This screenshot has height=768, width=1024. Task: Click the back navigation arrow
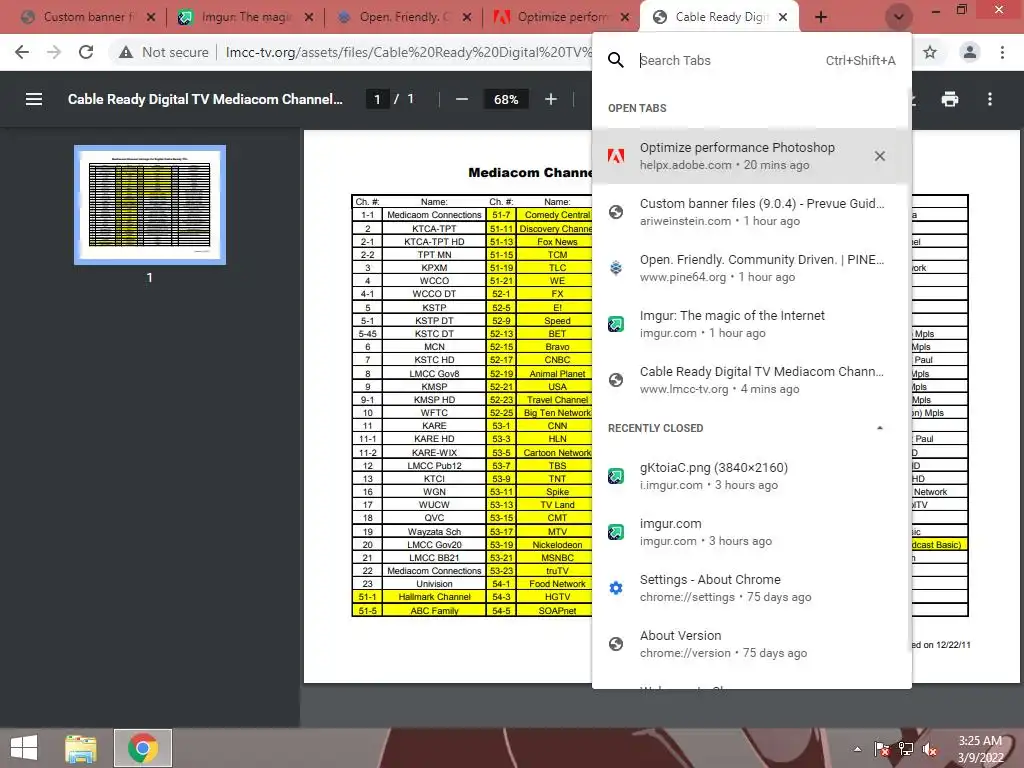[22, 52]
